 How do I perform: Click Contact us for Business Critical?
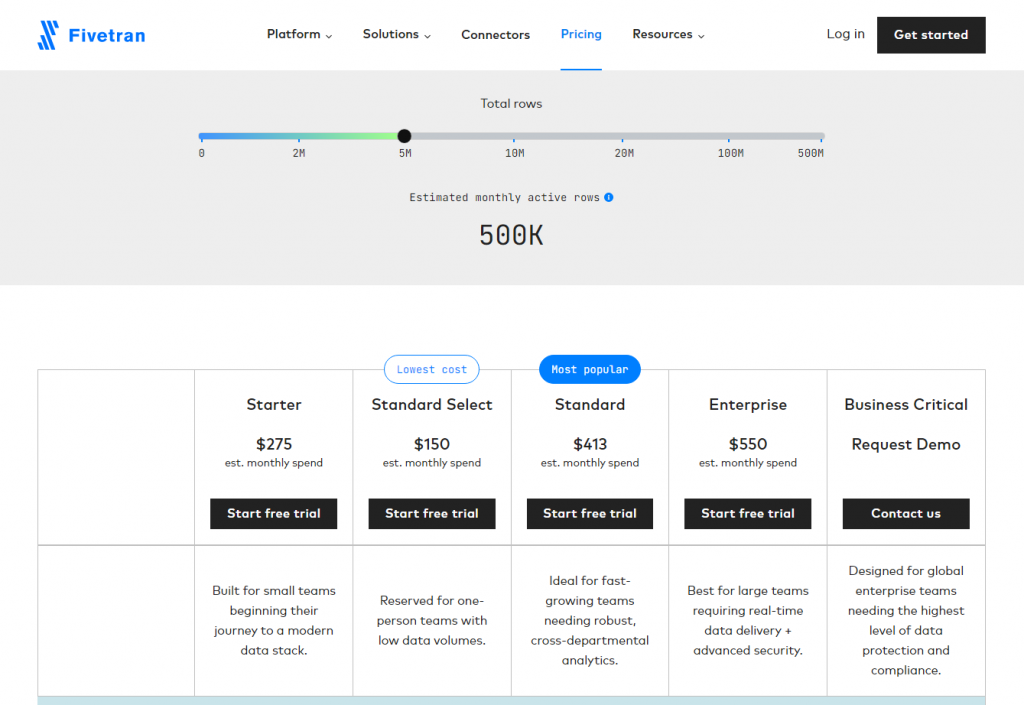point(906,514)
